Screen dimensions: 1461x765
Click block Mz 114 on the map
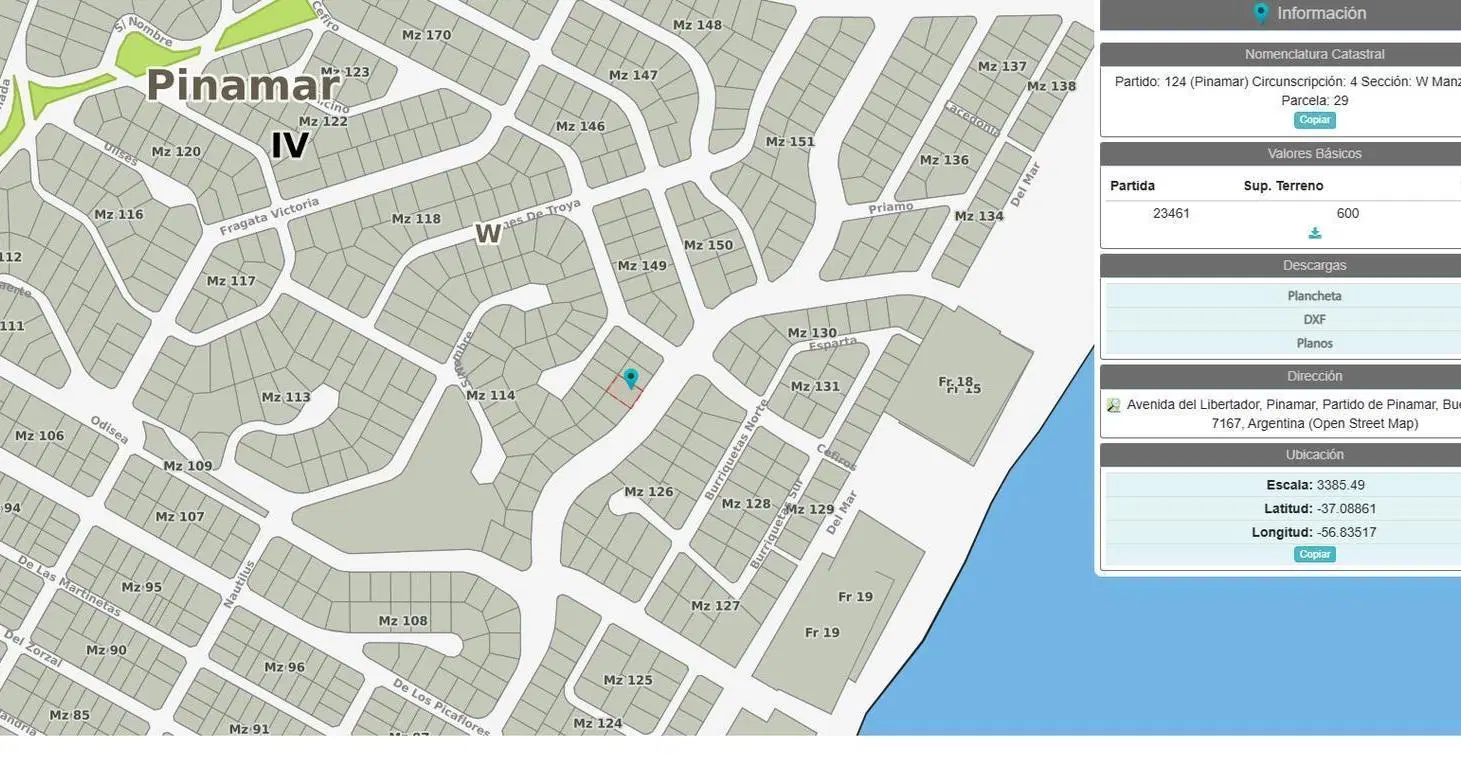pyautogui.click(x=491, y=395)
